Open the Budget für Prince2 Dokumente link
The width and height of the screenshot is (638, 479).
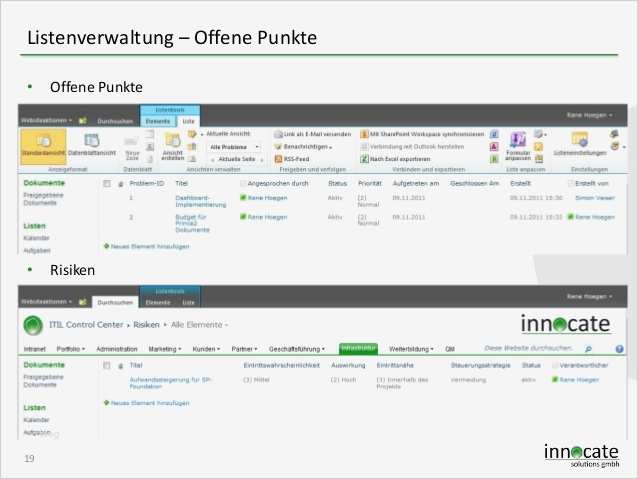(x=192, y=223)
